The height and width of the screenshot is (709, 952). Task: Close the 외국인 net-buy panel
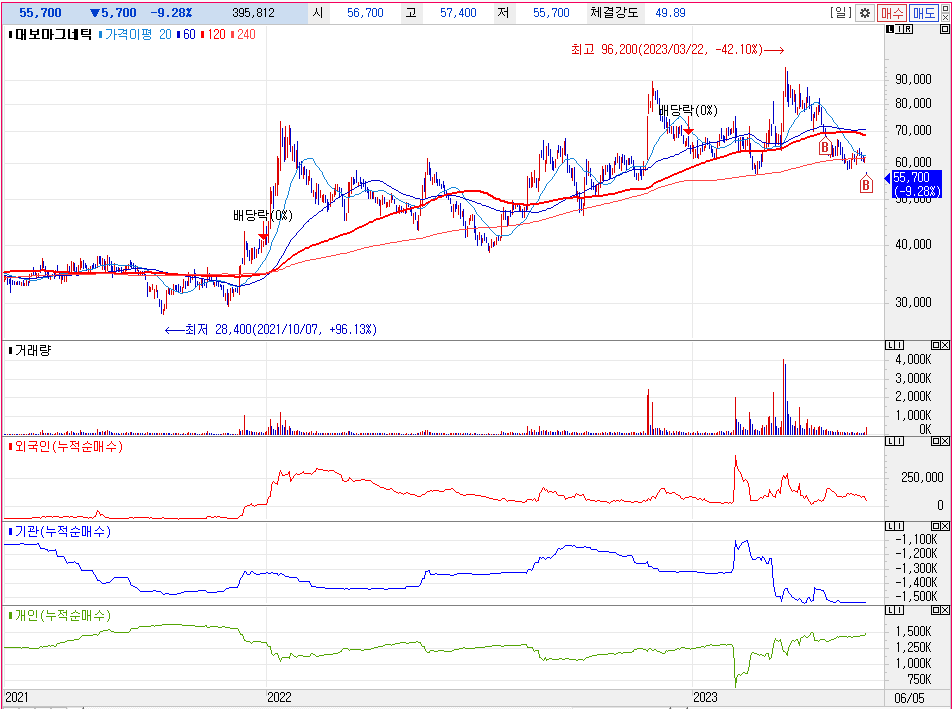[945, 441]
